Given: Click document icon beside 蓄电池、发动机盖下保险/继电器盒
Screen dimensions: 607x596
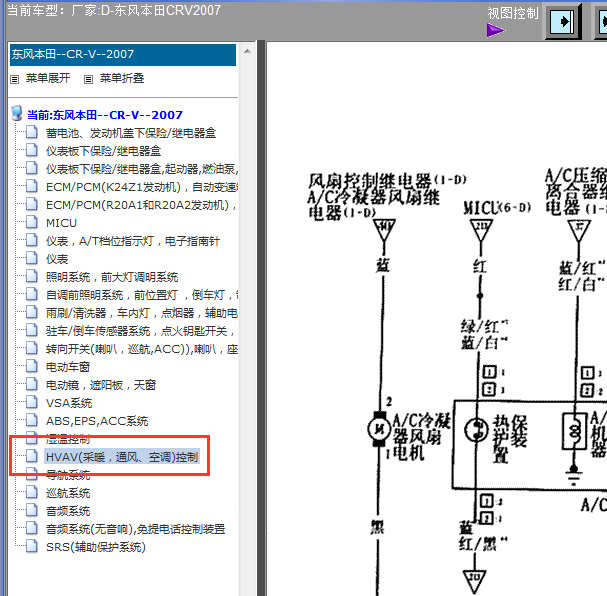Looking at the screenshot, I should [x=32, y=132].
